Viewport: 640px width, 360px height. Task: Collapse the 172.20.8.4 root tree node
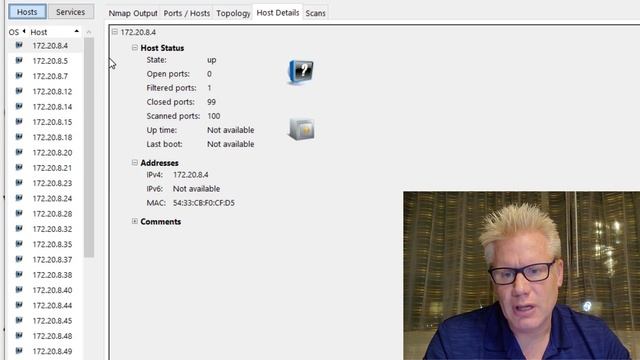[115, 32]
